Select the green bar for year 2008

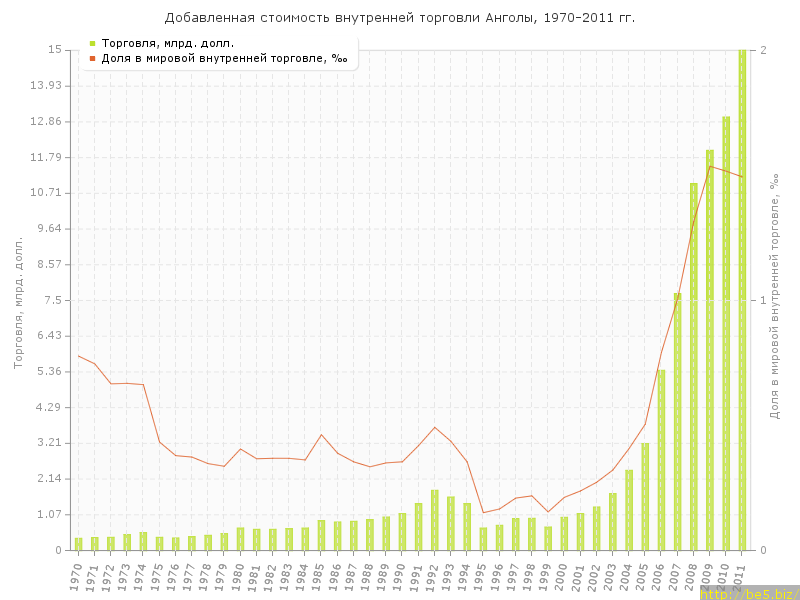click(x=693, y=366)
